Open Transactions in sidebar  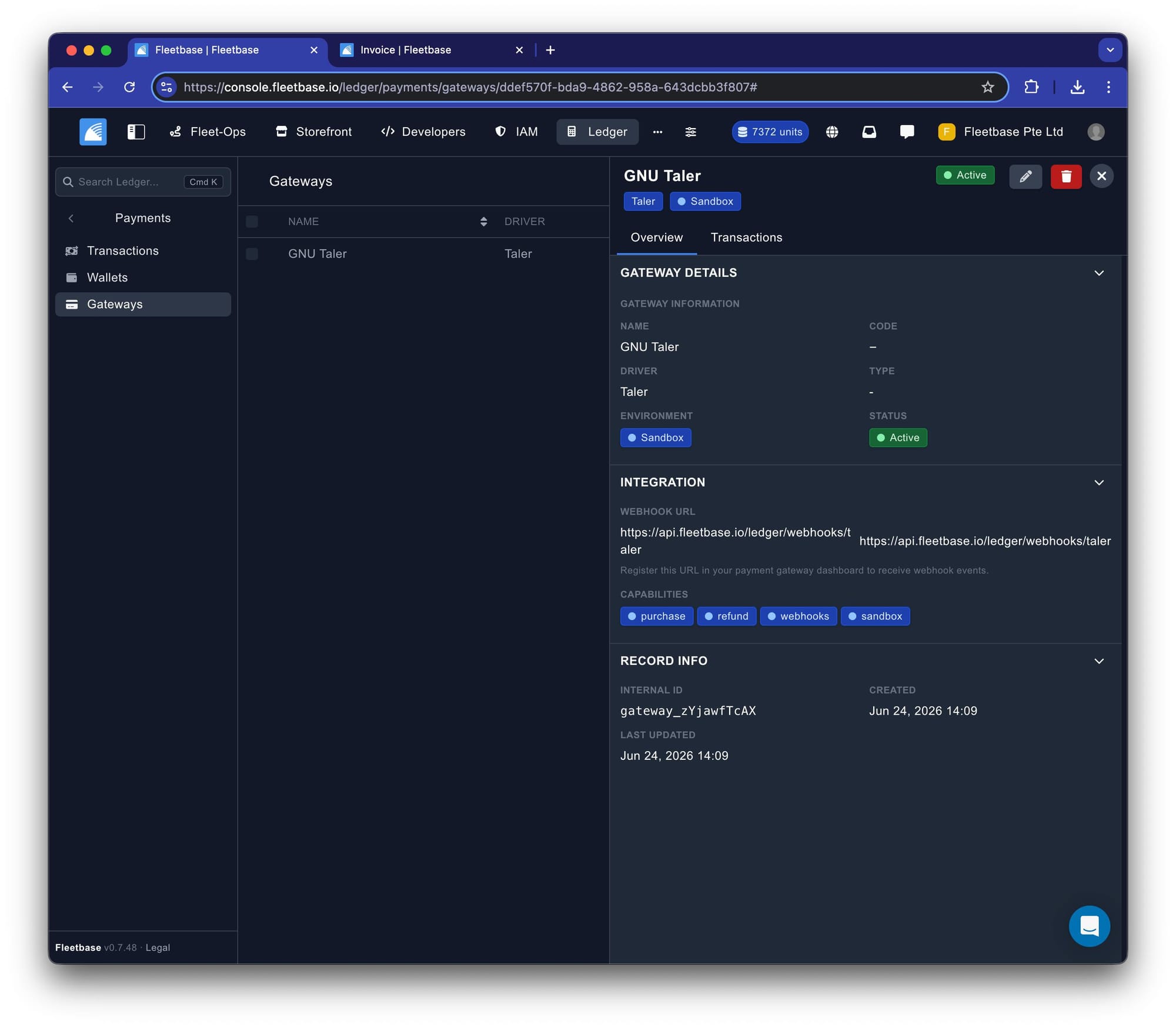tap(143, 251)
